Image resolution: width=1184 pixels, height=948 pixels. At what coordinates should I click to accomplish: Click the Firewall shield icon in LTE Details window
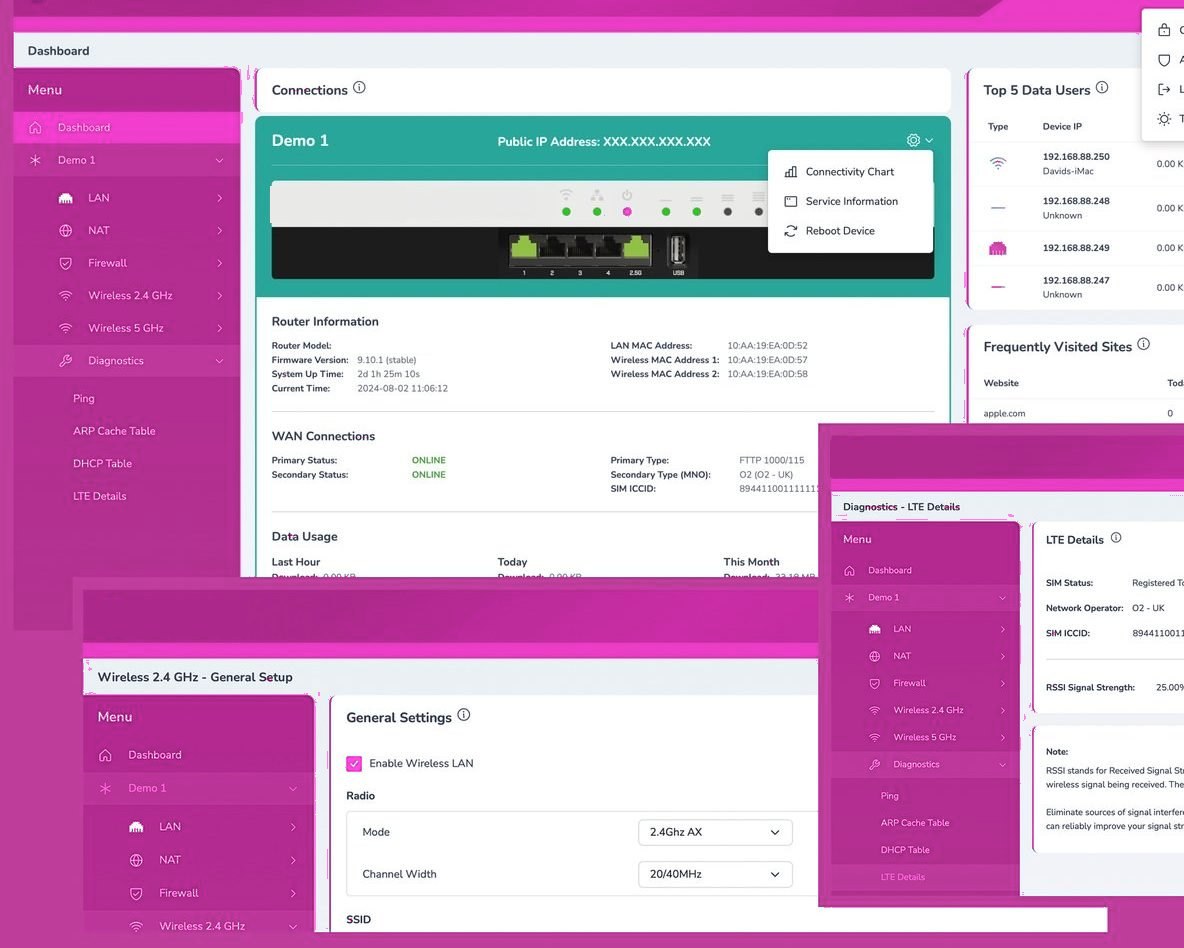pos(874,683)
